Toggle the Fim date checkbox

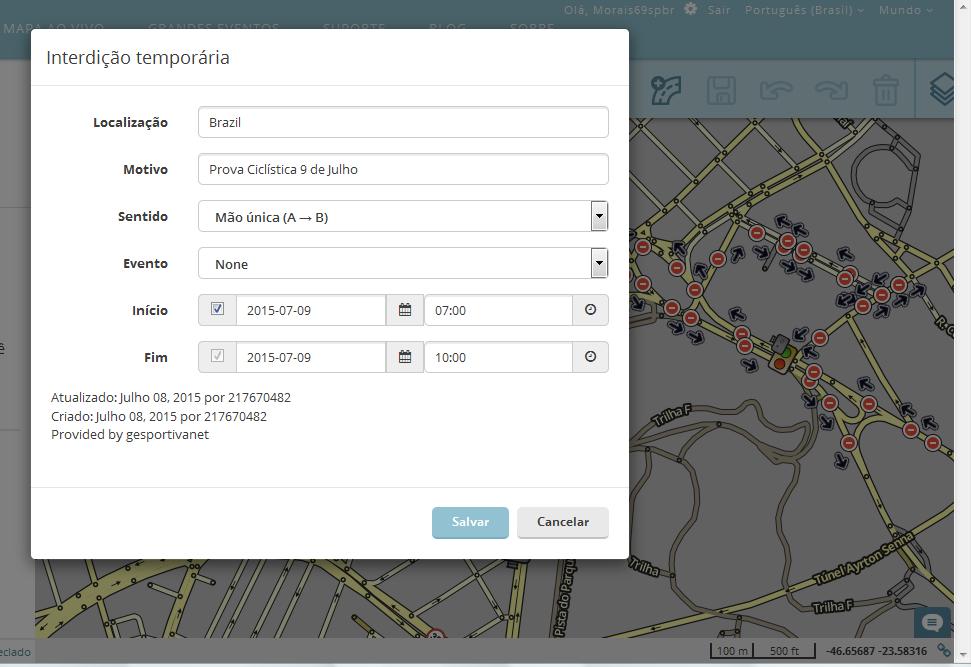pyautogui.click(x=216, y=357)
